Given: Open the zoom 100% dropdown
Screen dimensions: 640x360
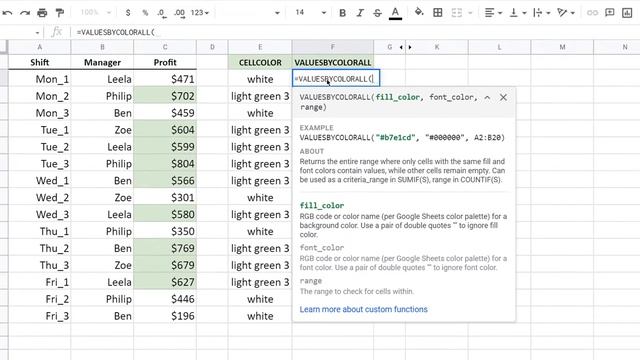Looking at the screenshot, I should point(96,13).
